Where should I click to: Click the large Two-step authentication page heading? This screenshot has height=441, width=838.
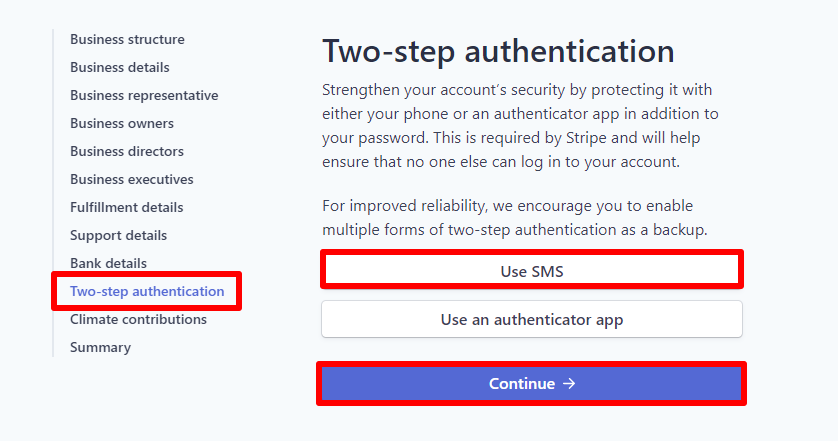tap(498, 52)
